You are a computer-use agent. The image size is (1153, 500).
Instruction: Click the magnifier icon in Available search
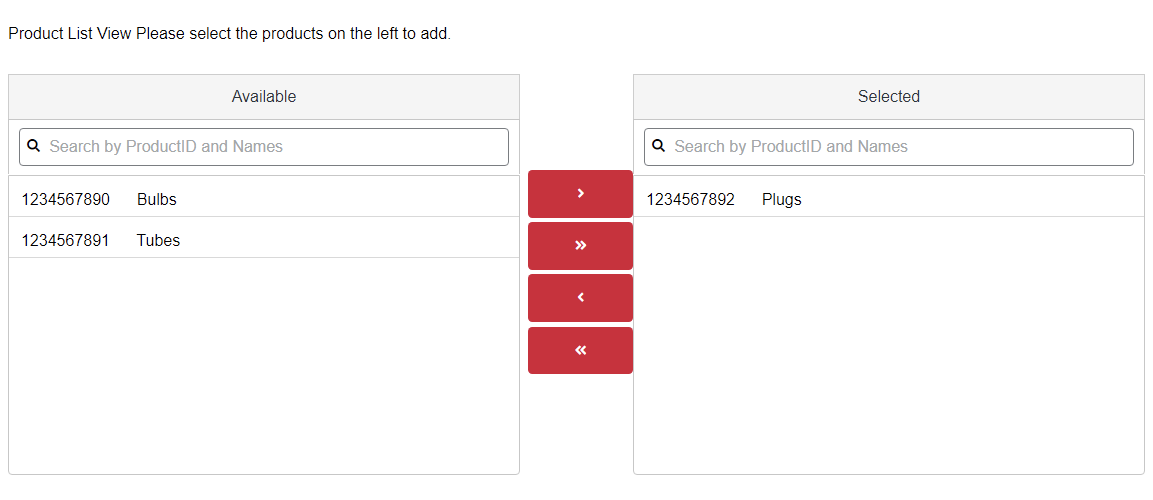33,146
